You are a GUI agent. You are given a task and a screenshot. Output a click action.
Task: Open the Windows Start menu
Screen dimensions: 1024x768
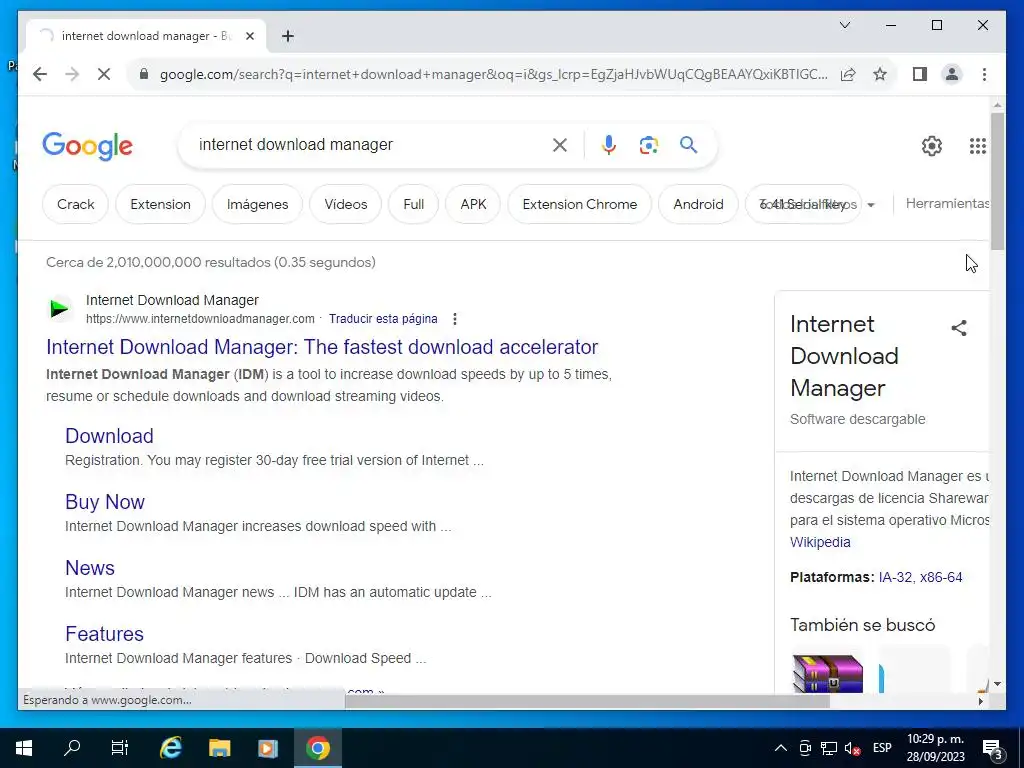pyautogui.click(x=24, y=748)
